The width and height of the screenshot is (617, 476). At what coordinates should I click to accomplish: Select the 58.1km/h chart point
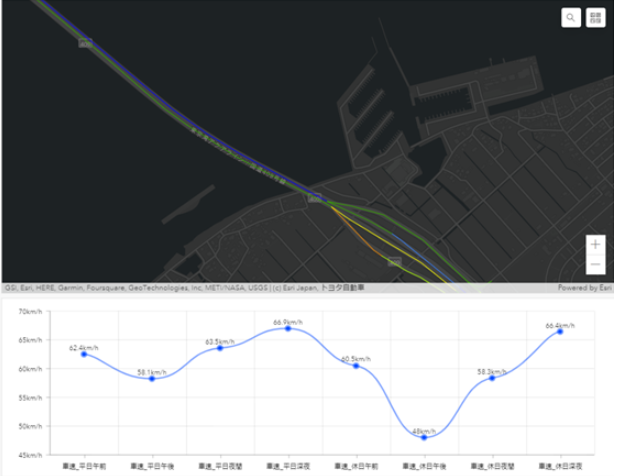pos(152,379)
